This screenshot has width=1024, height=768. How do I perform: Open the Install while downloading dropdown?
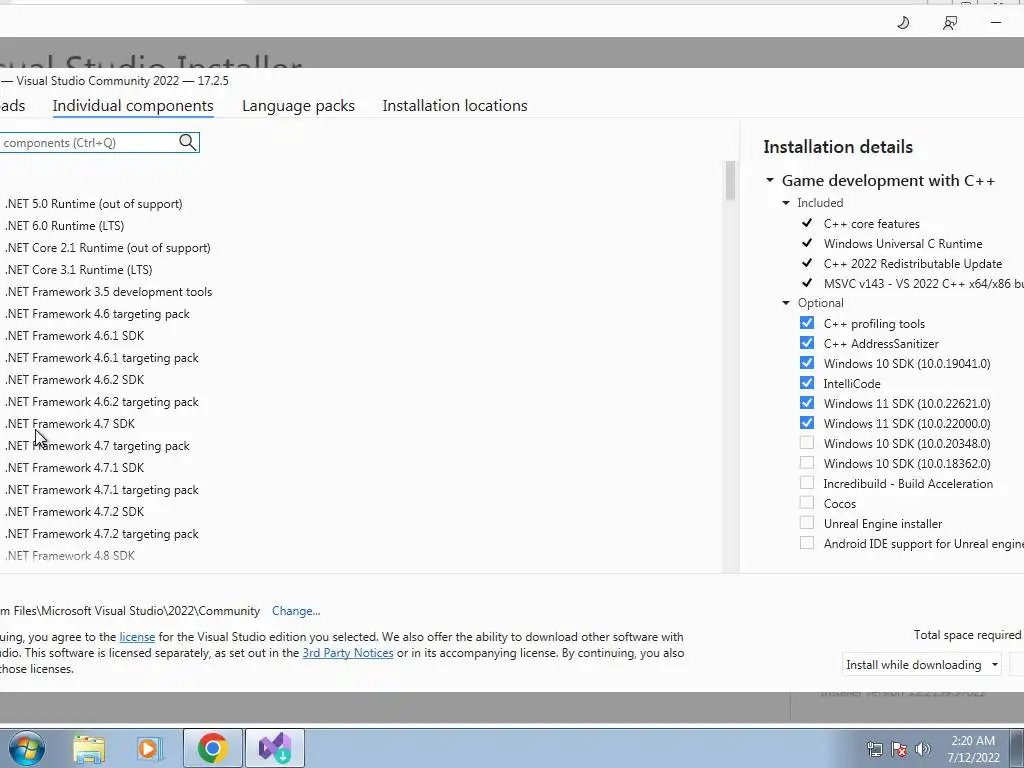(x=921, y=664)
